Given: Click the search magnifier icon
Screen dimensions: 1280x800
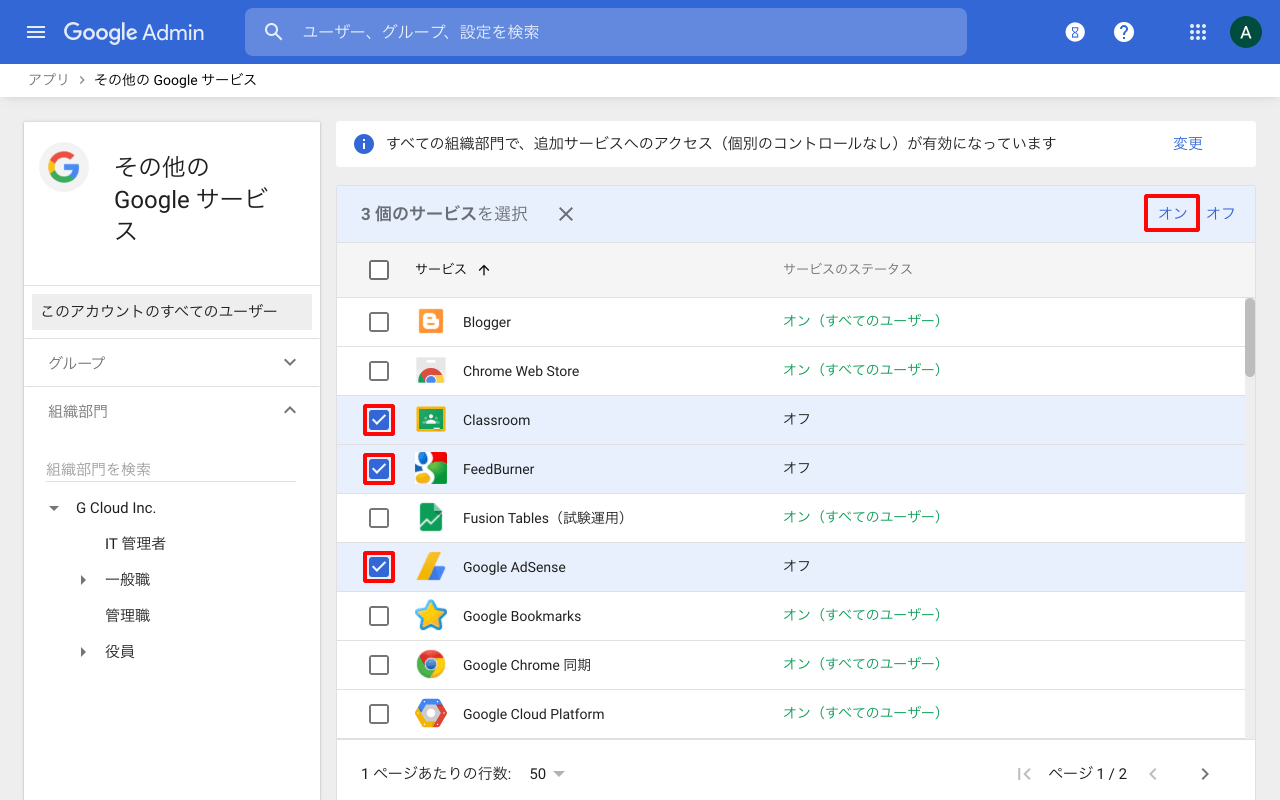Looking at the screenshot, I should [274, 32].
